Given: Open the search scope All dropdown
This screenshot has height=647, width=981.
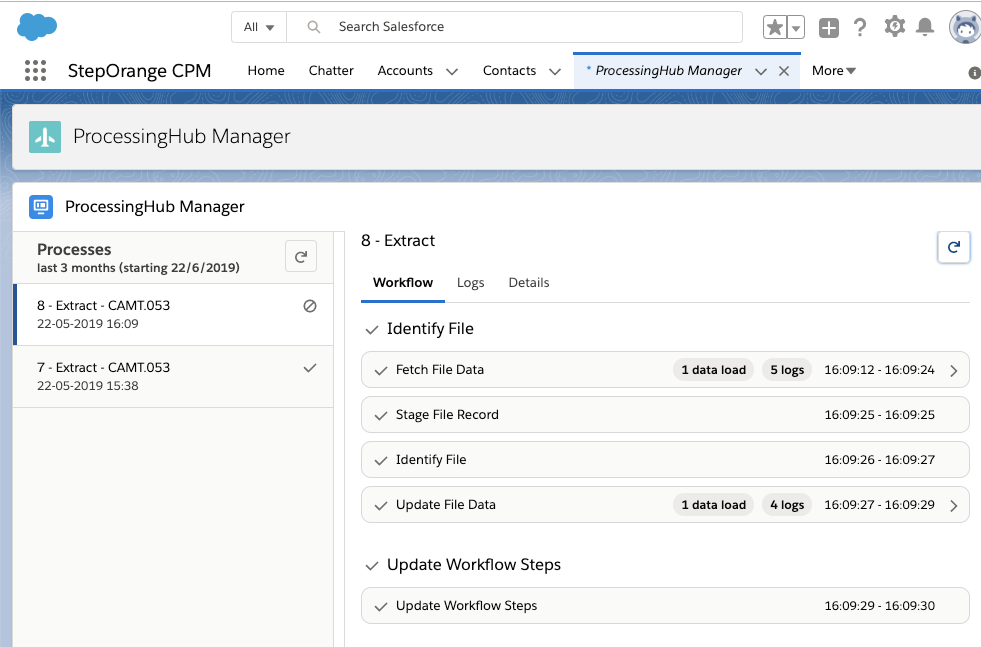Looking at the screenshot, I should 258,27.
